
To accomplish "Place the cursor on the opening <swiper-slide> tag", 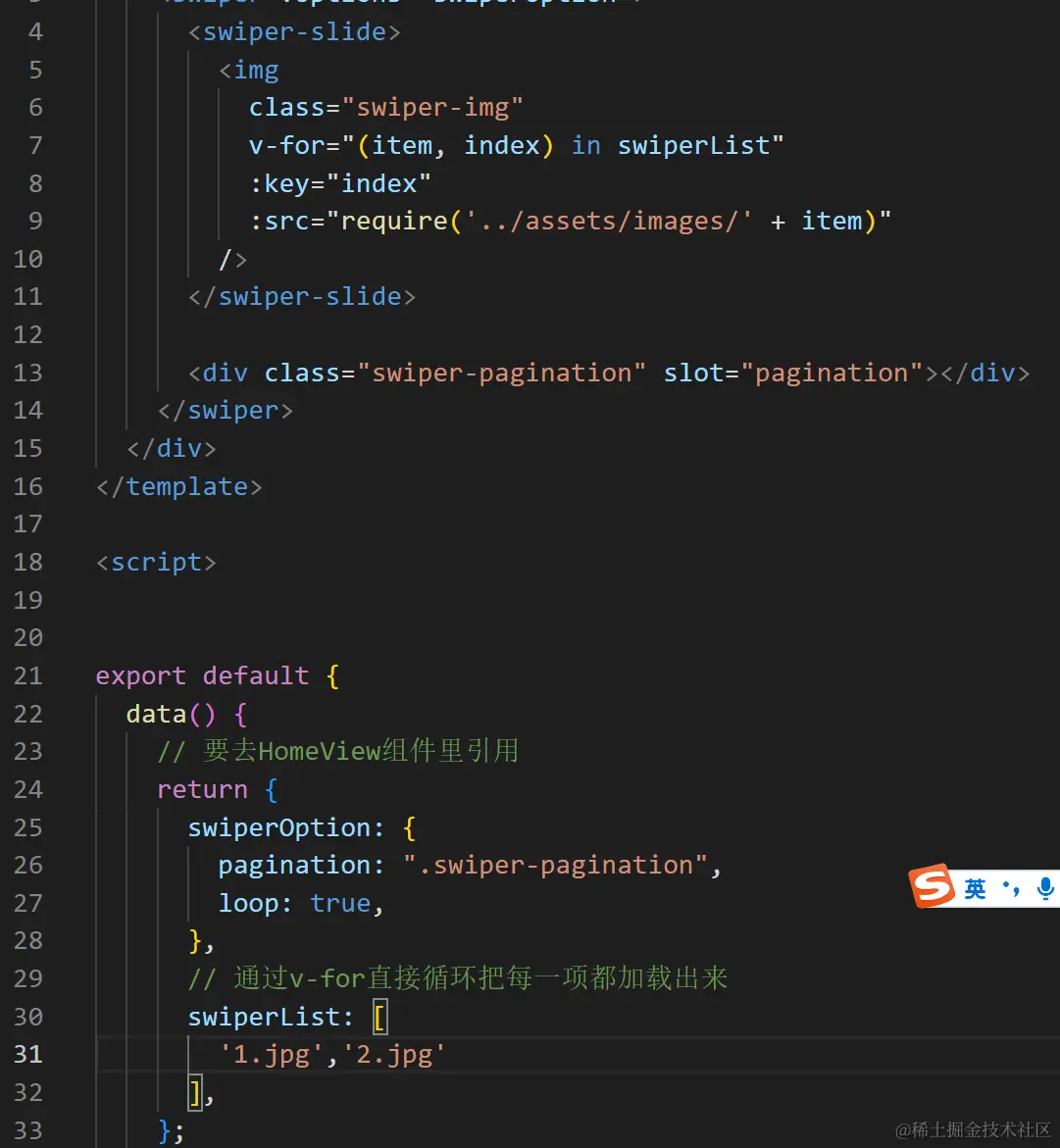I will point(294,32).
